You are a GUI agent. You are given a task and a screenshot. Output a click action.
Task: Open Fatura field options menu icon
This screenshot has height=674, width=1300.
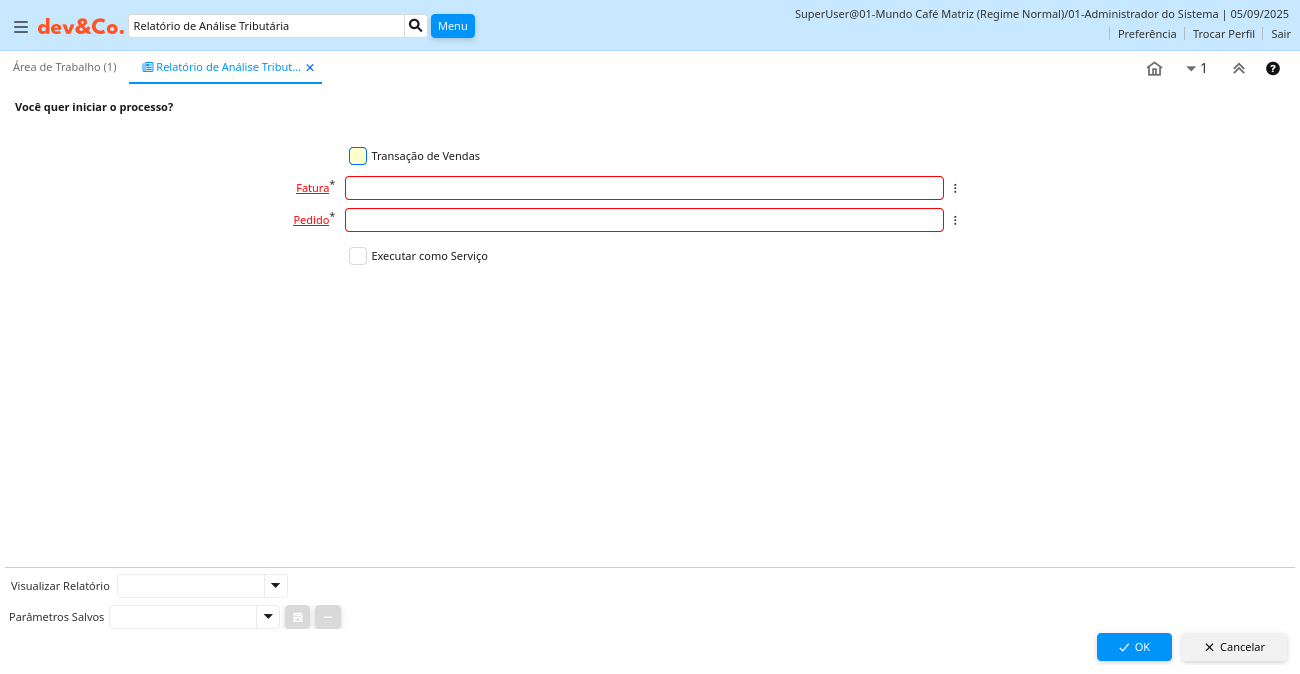(955, 188)
